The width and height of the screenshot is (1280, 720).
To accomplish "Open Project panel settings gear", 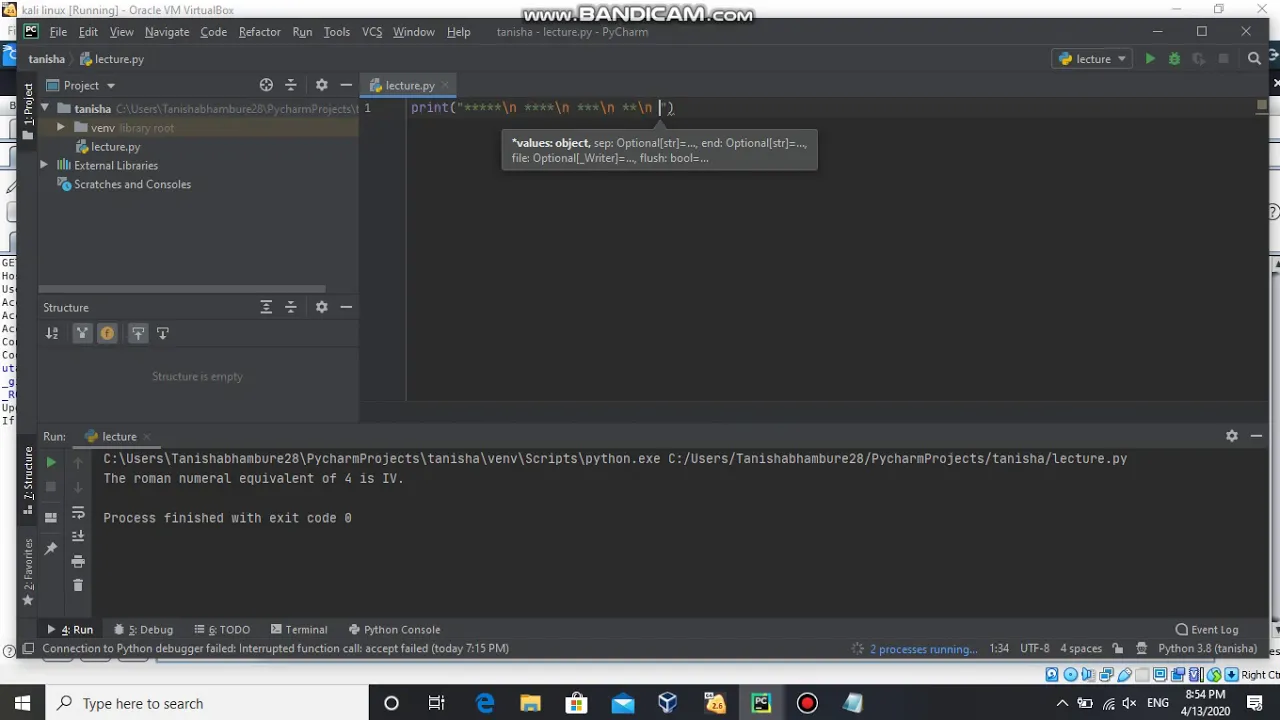I will coord(321,85).
